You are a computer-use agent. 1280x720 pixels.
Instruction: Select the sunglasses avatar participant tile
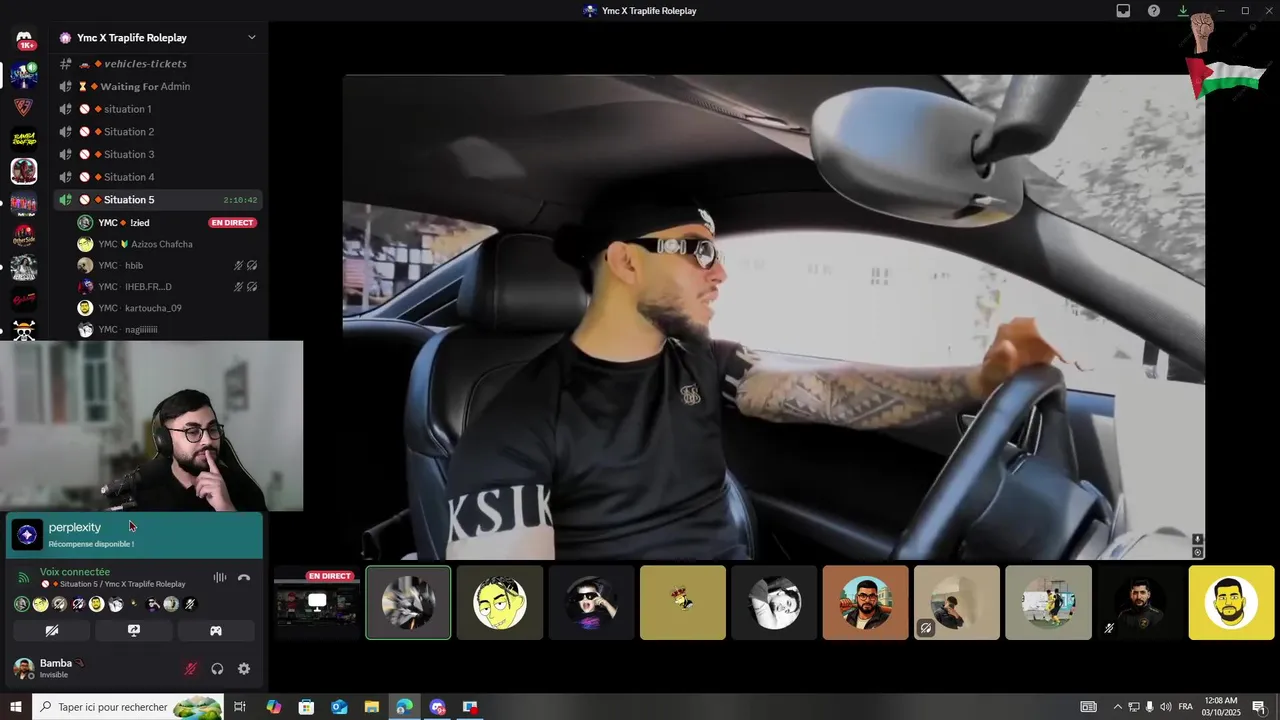tap(591, 603)
